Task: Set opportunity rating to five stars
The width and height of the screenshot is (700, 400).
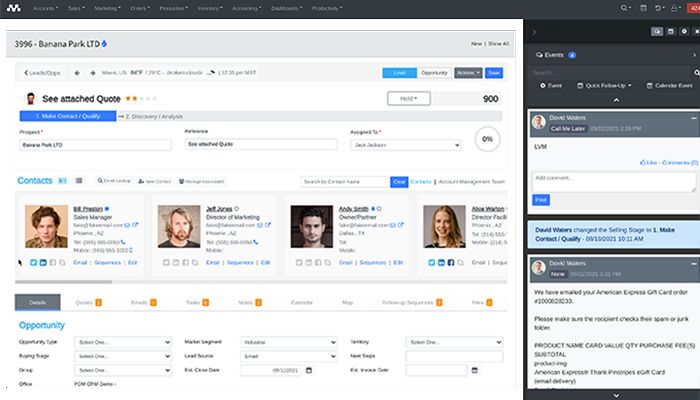Action: [x=154, y=99]
